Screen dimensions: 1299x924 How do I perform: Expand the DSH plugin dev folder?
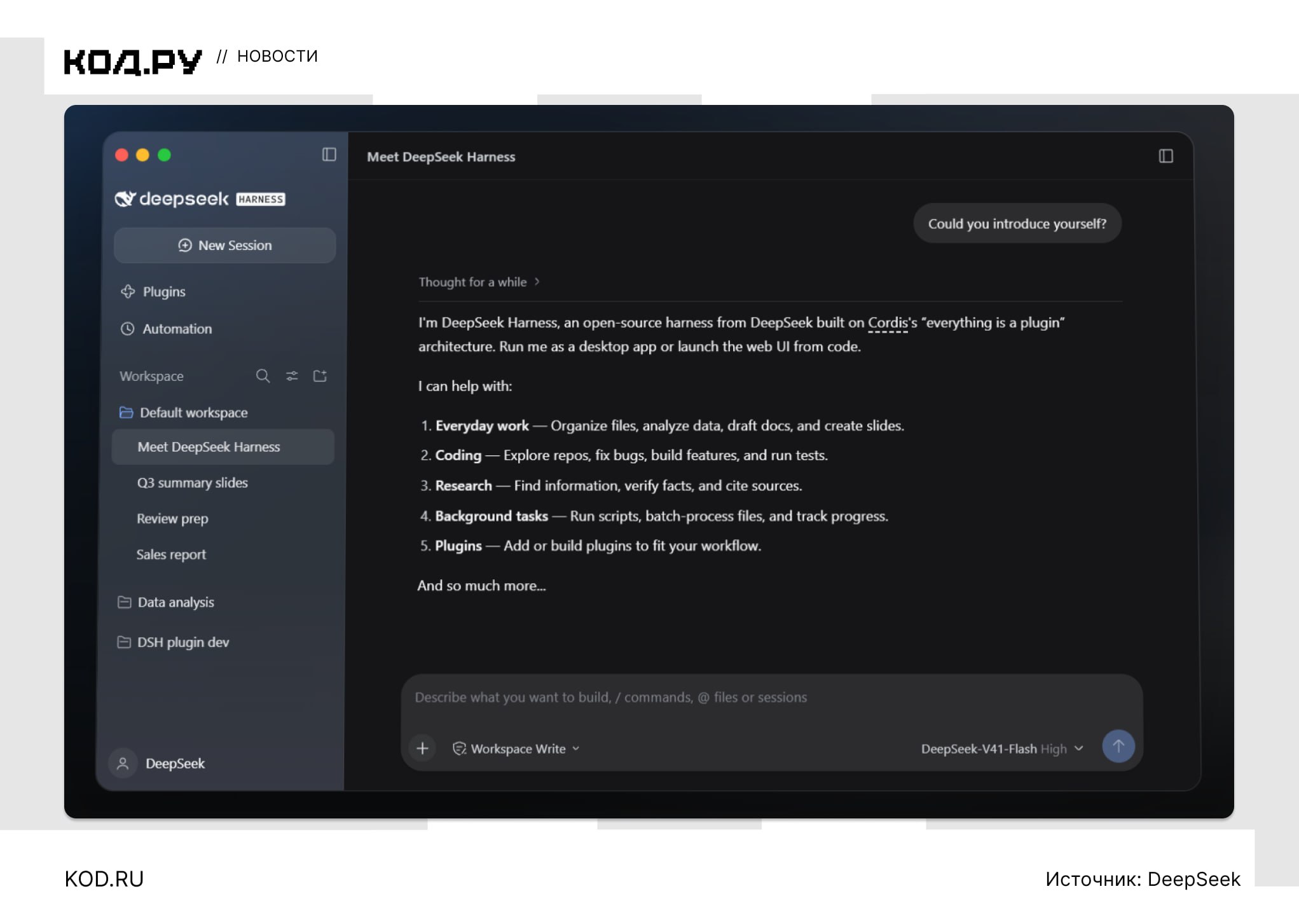[173, 642]
